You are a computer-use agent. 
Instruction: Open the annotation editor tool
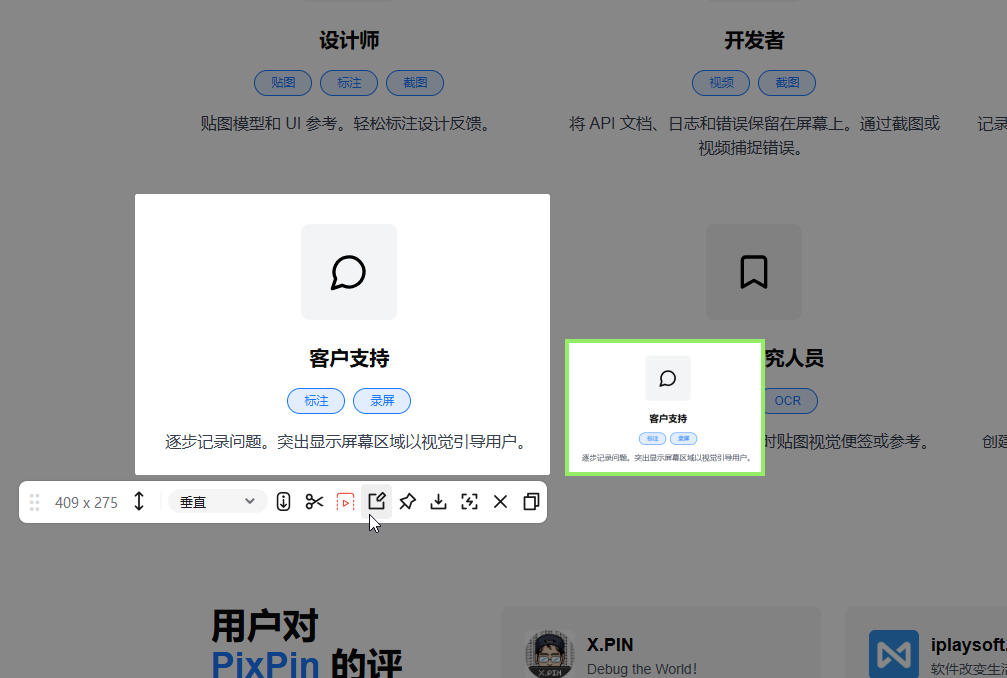[376, 501]
